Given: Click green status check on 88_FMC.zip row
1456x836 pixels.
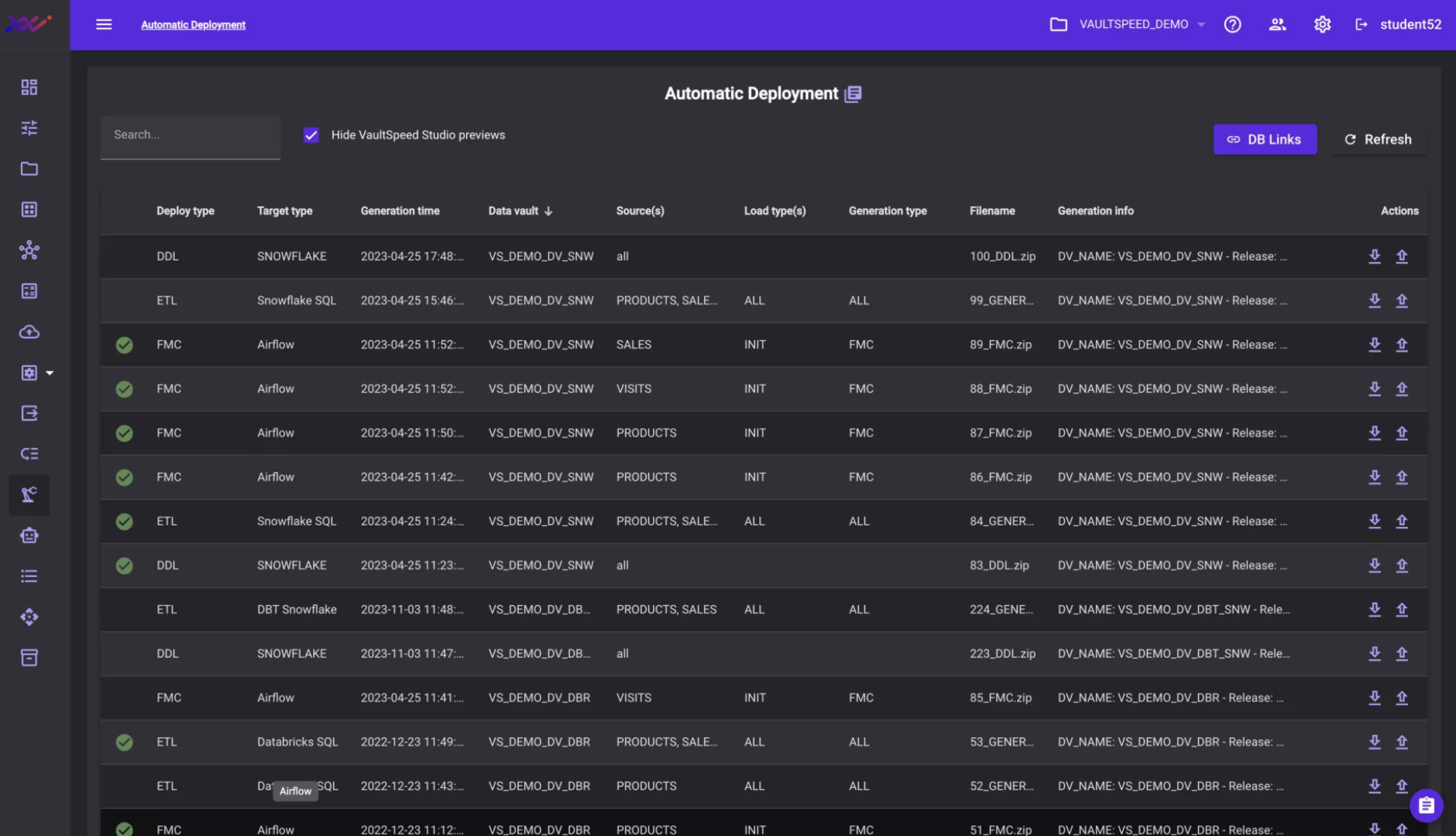Looking at the screenshot, I should 124,389.
